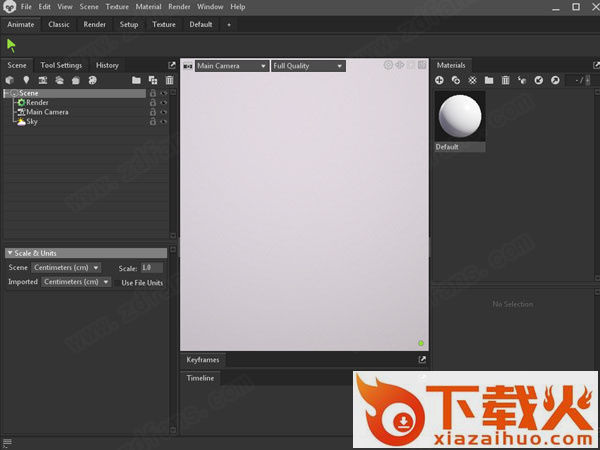
Task: Apply material to selected mesh
Action: tap(522, 80)
